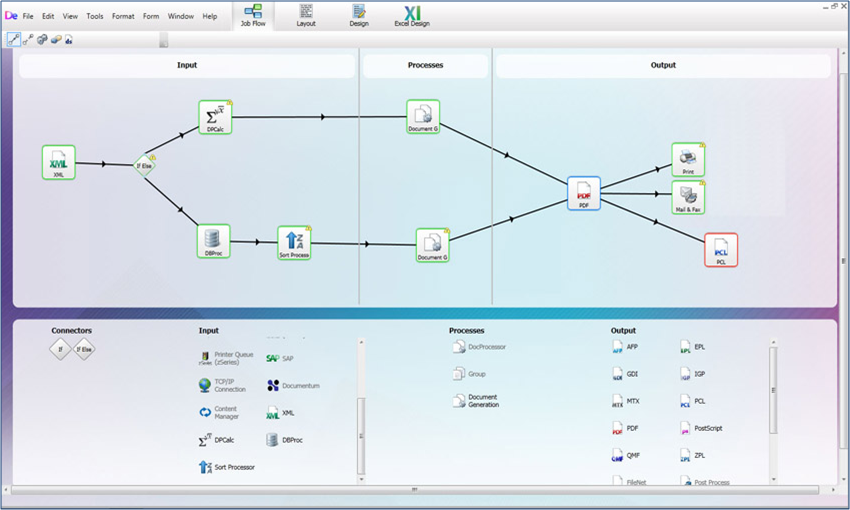Switch to the Job Flow tab
Viewport: 850px width, 510px height.
[x=253, y=15]
